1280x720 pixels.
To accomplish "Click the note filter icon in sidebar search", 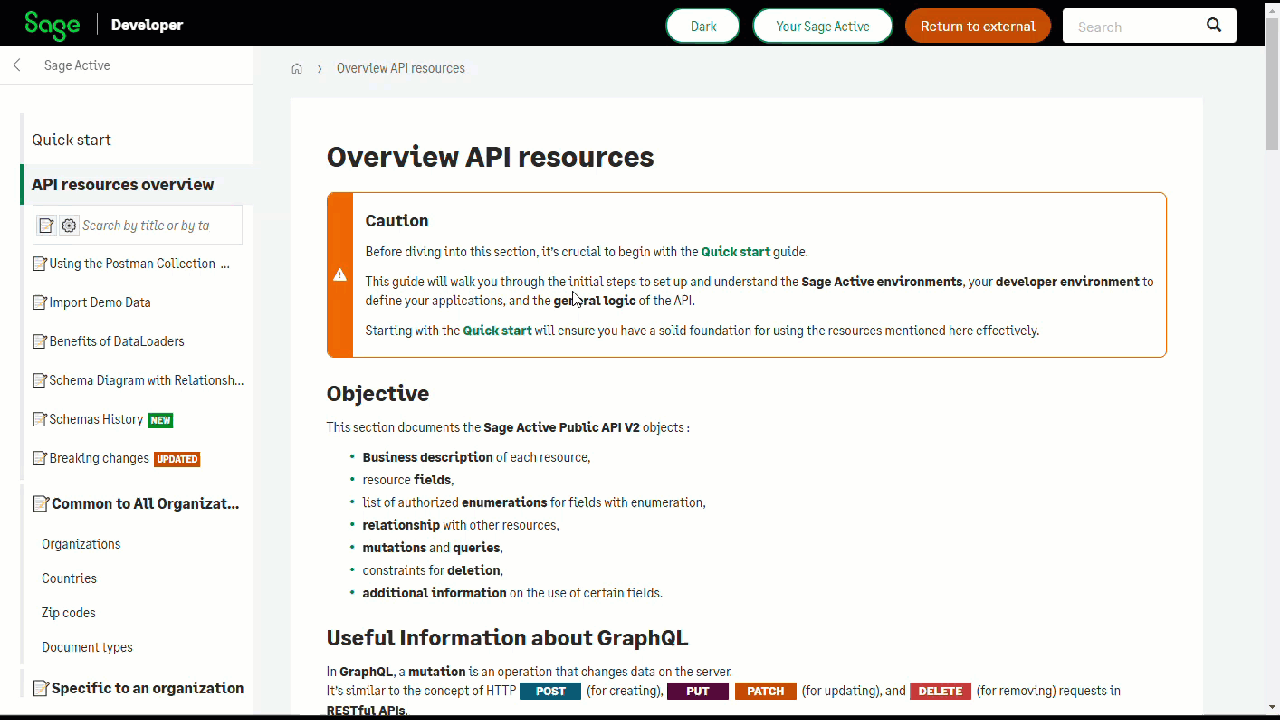I will tap(46, 225).
